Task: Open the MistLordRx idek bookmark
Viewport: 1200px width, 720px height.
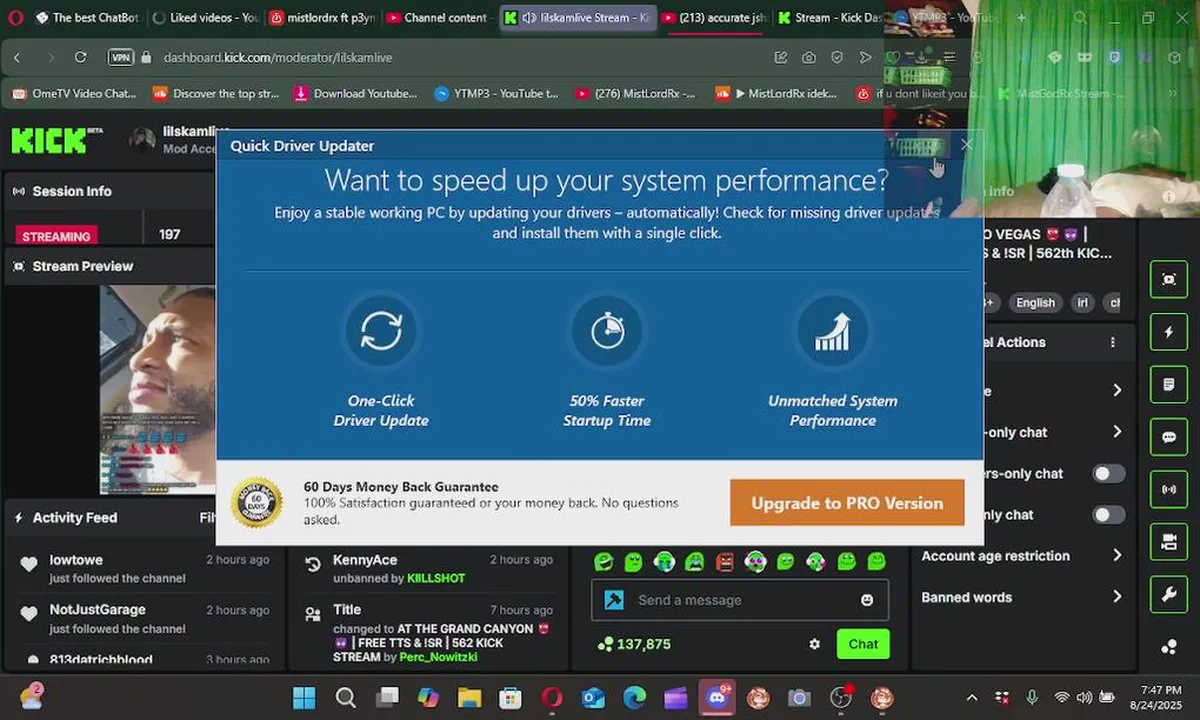Action: coord(777,94)
